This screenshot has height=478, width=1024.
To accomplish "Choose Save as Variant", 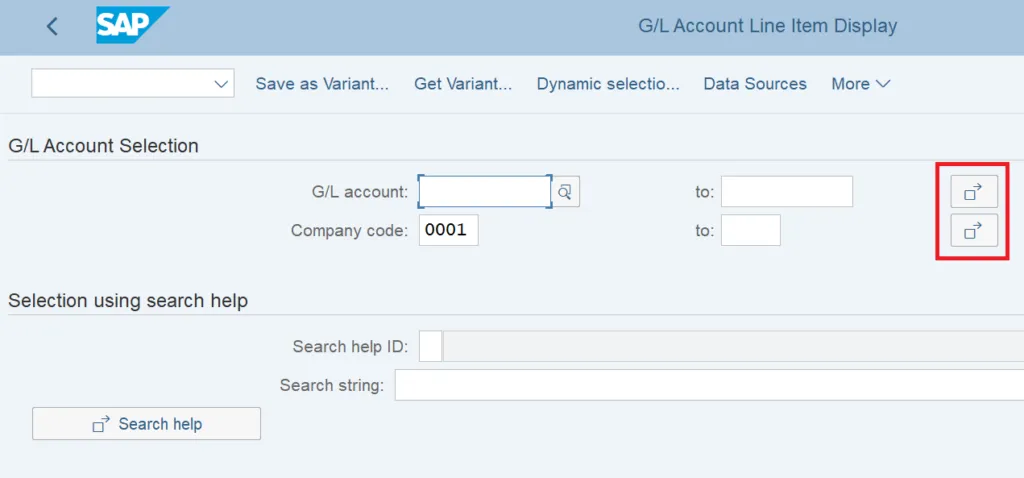I will point(321,84).
